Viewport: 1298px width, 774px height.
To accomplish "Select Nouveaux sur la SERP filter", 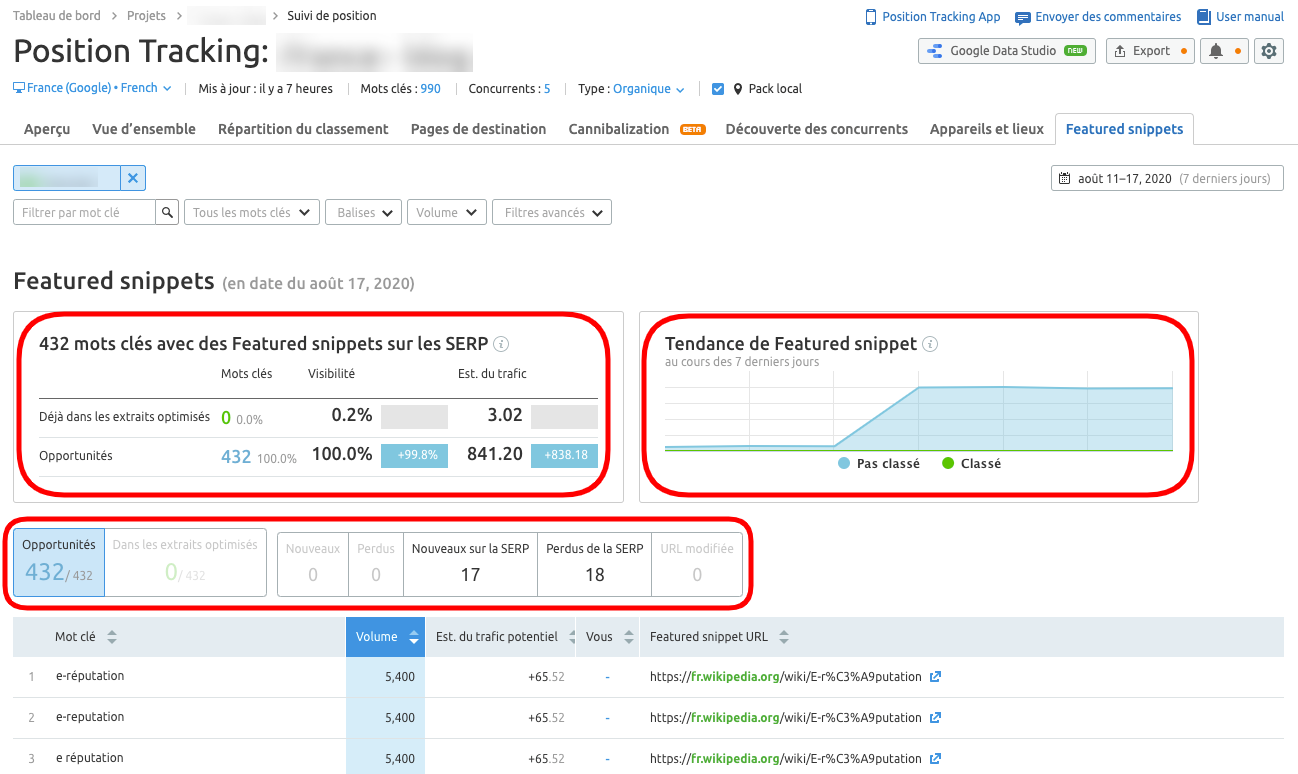I will 470,562.
